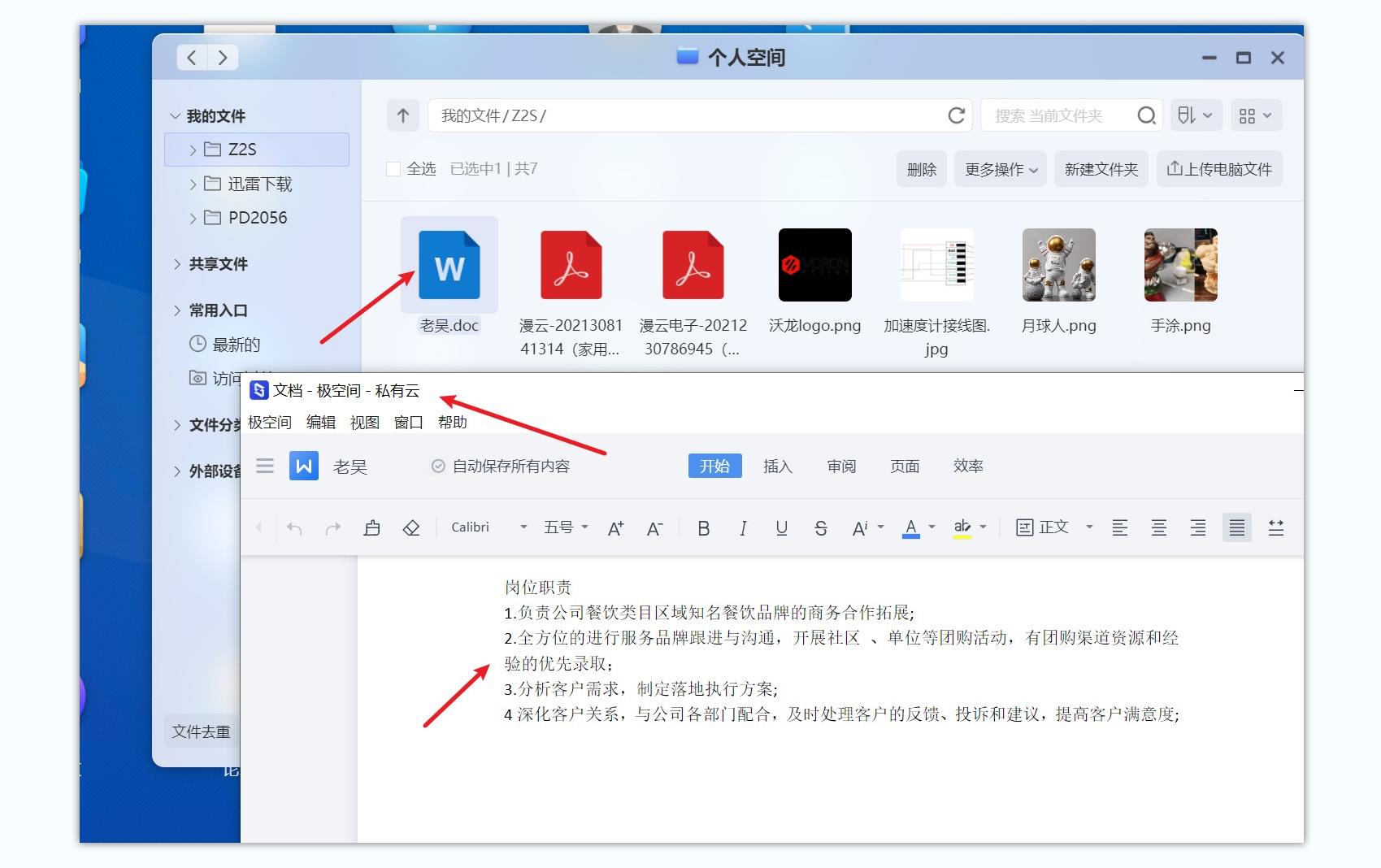This screenshot has width=1381, height=868.
Task: Open 文件去重 deduplication tool
Action: pyautogui.click(x=201, y=731)
